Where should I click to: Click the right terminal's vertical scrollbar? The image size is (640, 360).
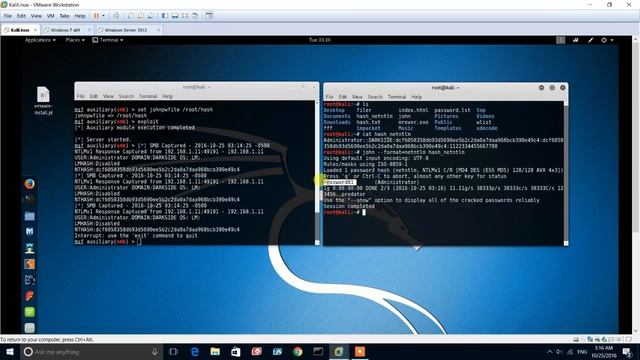pos(566,173)
